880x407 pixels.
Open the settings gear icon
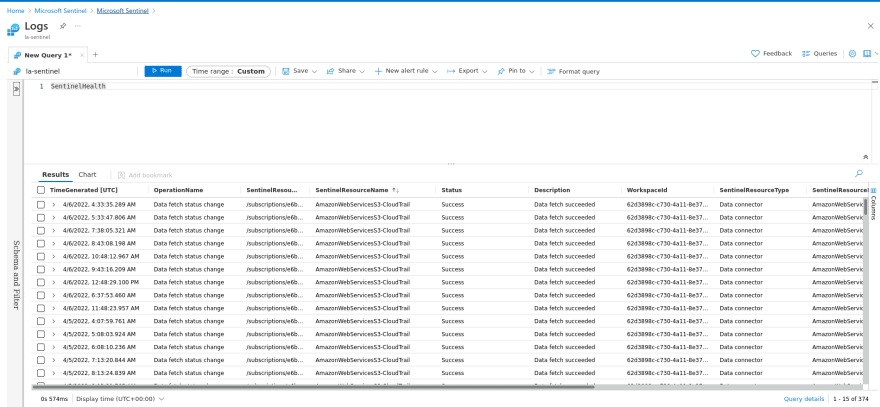click(852, 54)
